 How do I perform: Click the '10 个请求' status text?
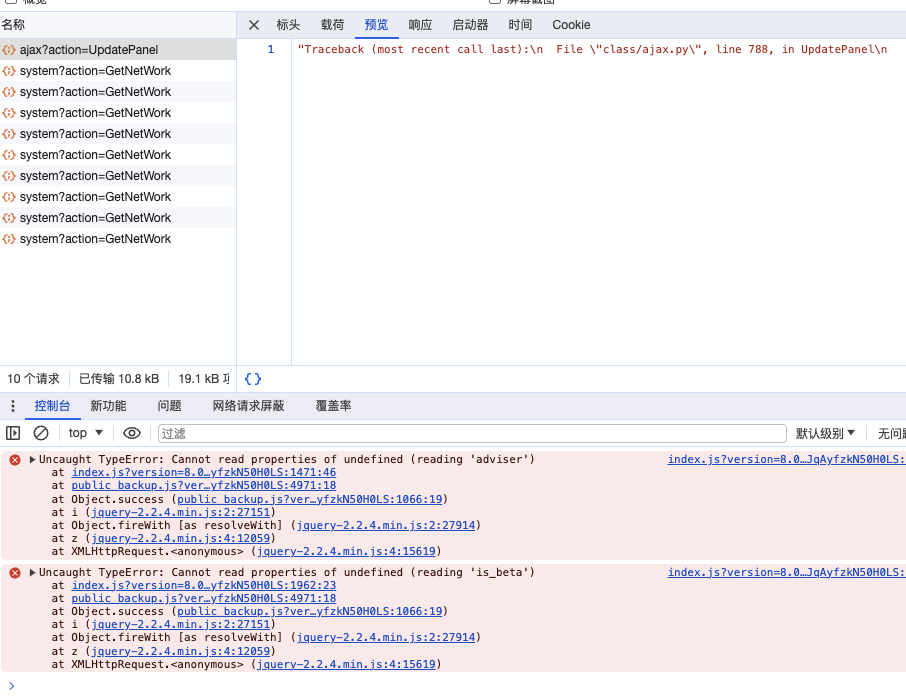click(33, 379)
